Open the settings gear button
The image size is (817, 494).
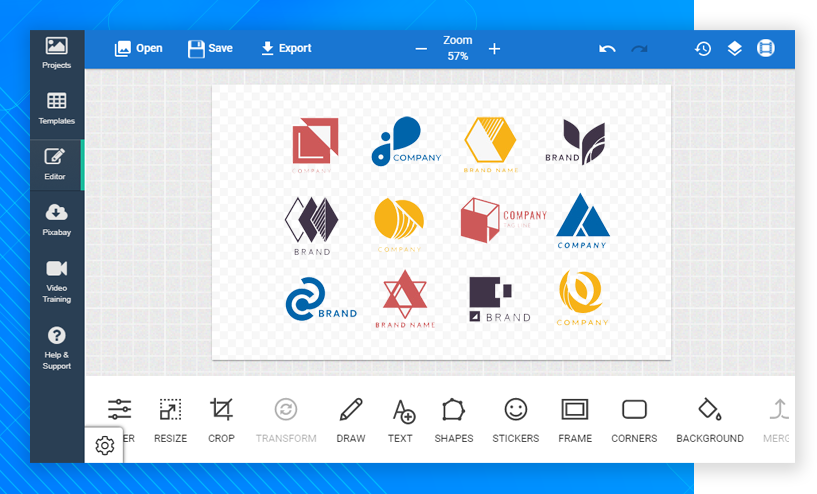105,446
